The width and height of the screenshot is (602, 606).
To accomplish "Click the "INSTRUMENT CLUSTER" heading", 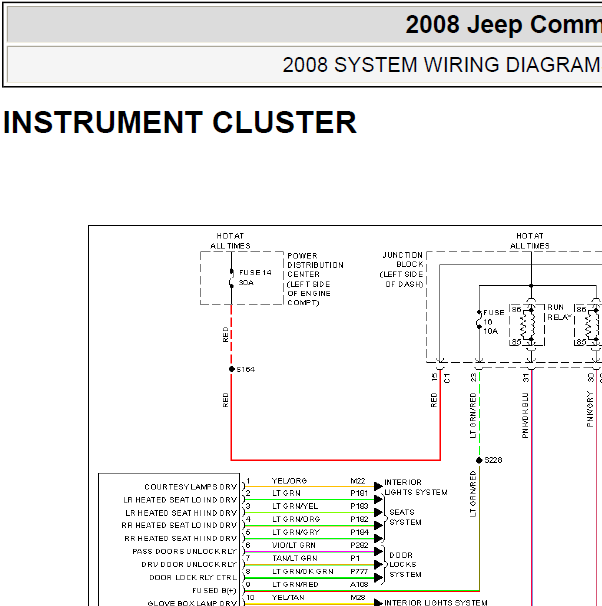I will (180, 123).
